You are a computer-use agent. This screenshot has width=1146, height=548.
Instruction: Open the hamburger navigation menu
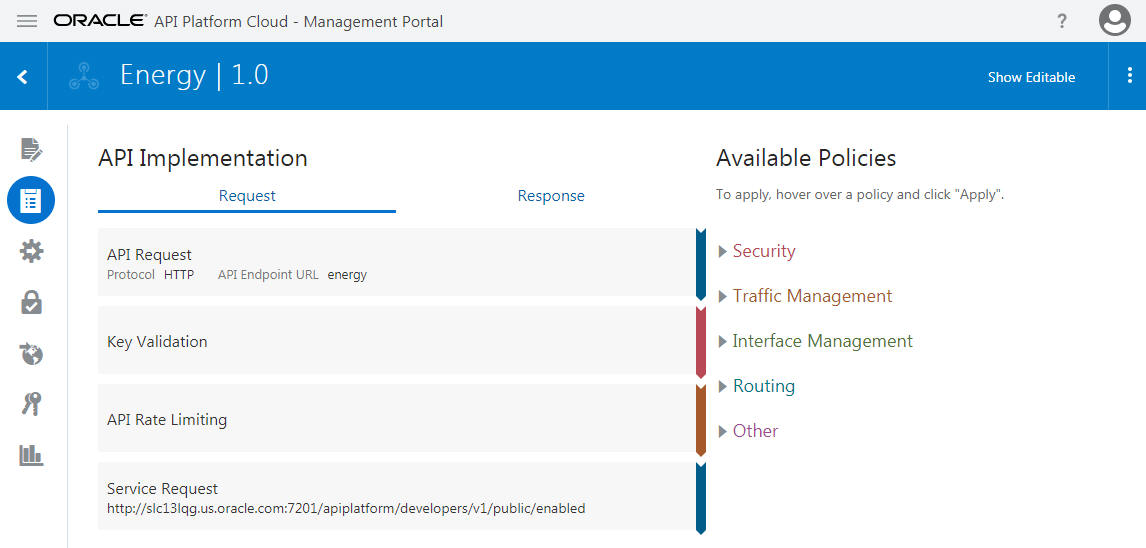tap(27, 21)
